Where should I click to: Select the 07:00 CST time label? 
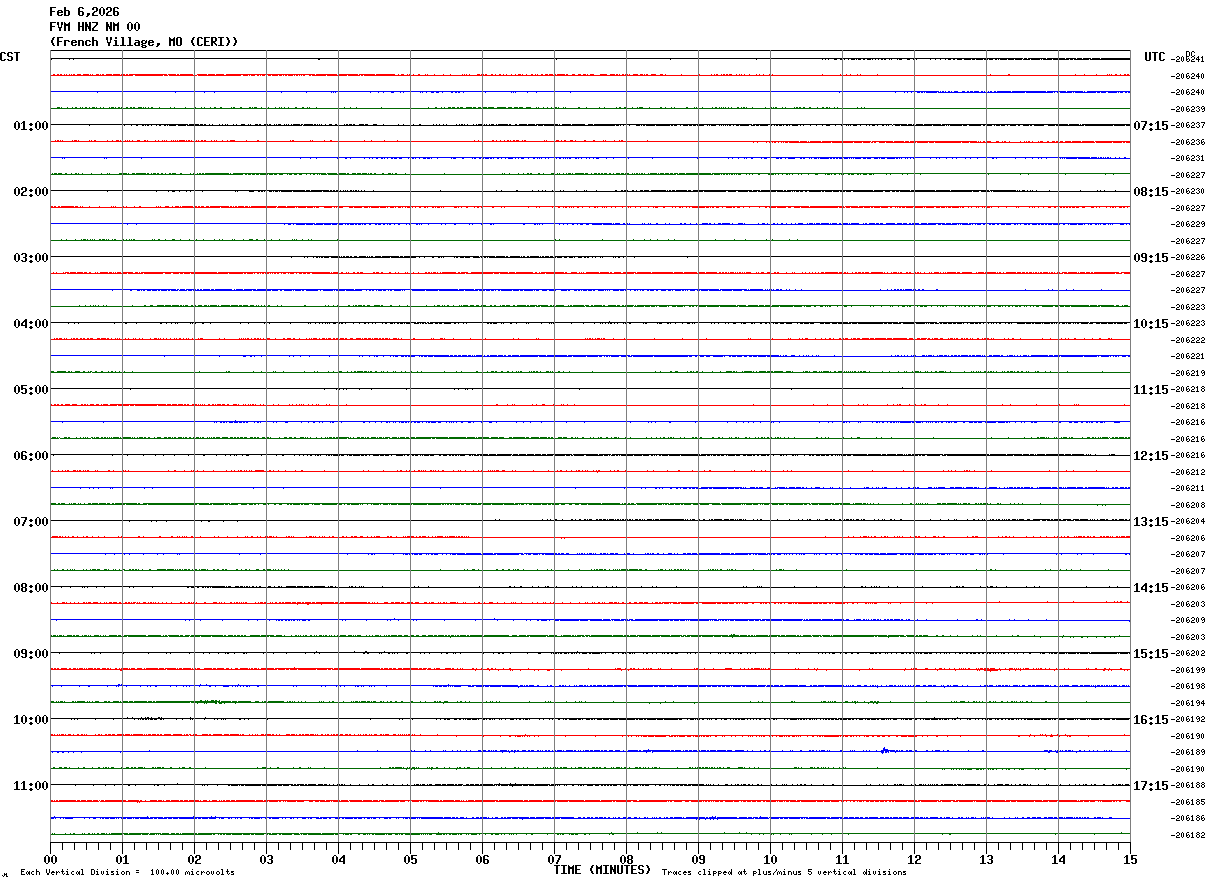point(31,521)
